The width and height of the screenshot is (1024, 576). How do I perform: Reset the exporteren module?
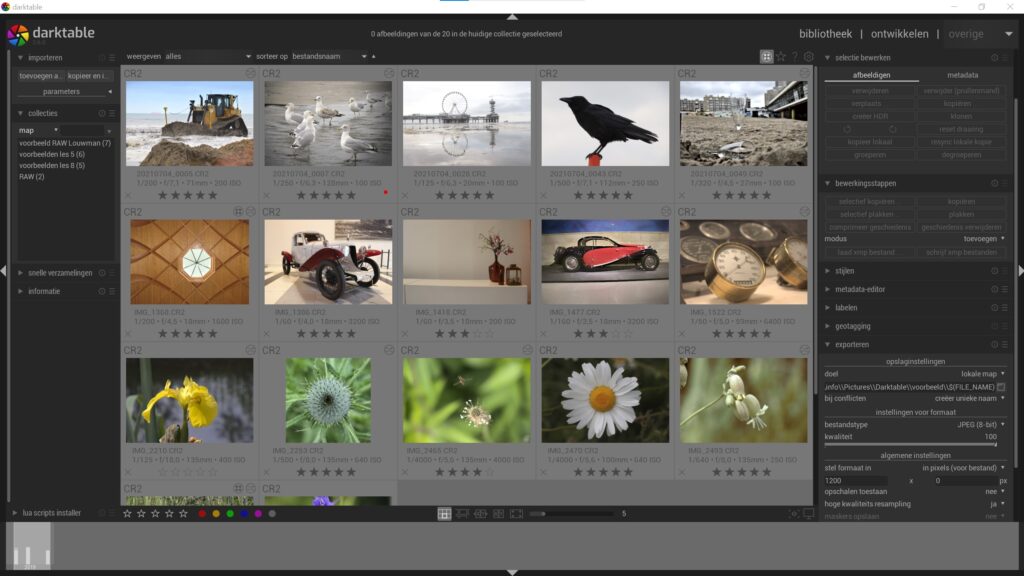point(995,344)
